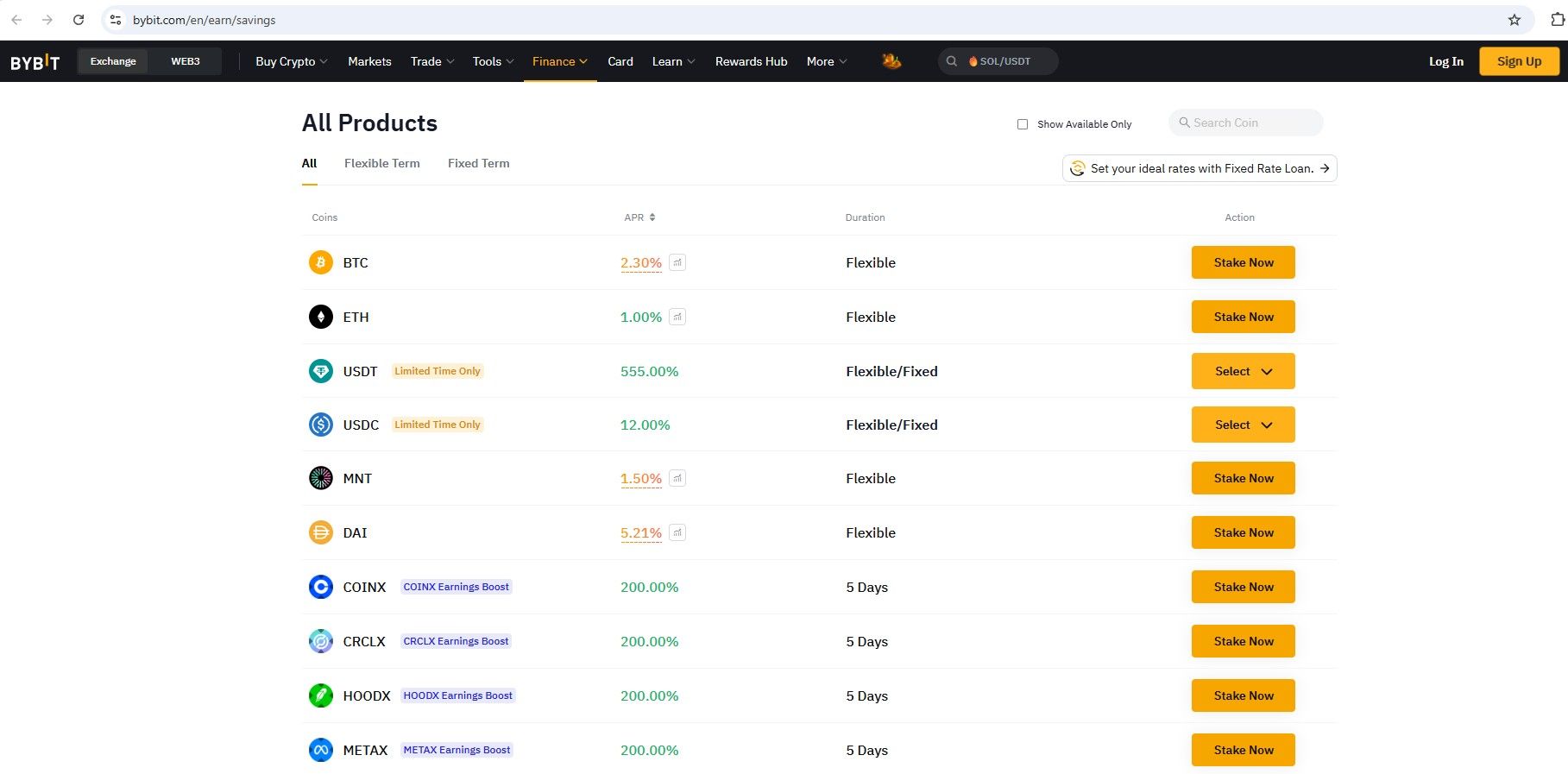Screen dimensions: 1568x774
Task: Reload the page
Action: click(79, 20)
